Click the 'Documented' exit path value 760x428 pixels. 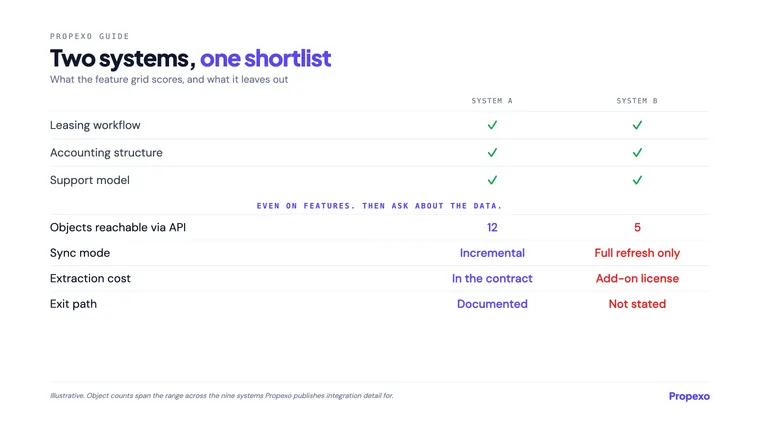pos(492,304)
